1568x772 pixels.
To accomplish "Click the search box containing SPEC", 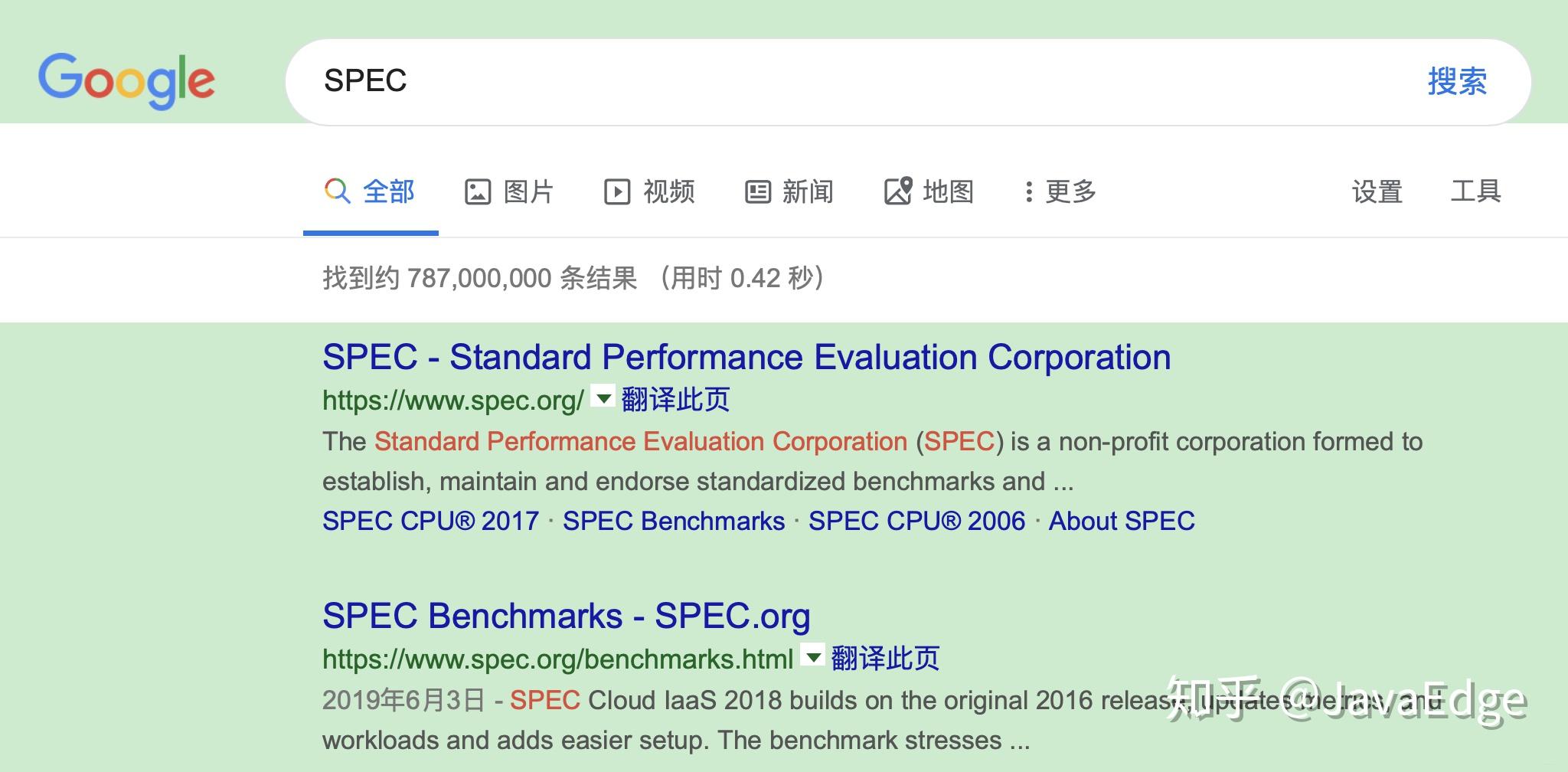I will pos(842,81).
